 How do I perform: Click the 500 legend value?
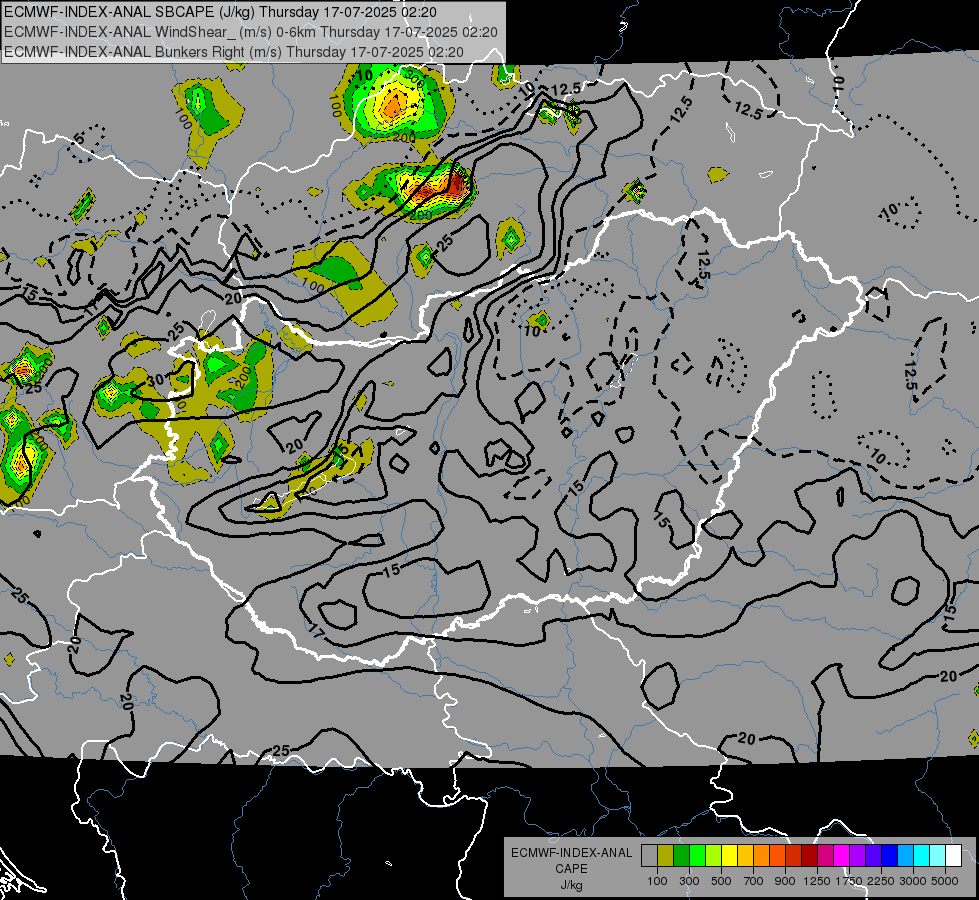point(721,881)
